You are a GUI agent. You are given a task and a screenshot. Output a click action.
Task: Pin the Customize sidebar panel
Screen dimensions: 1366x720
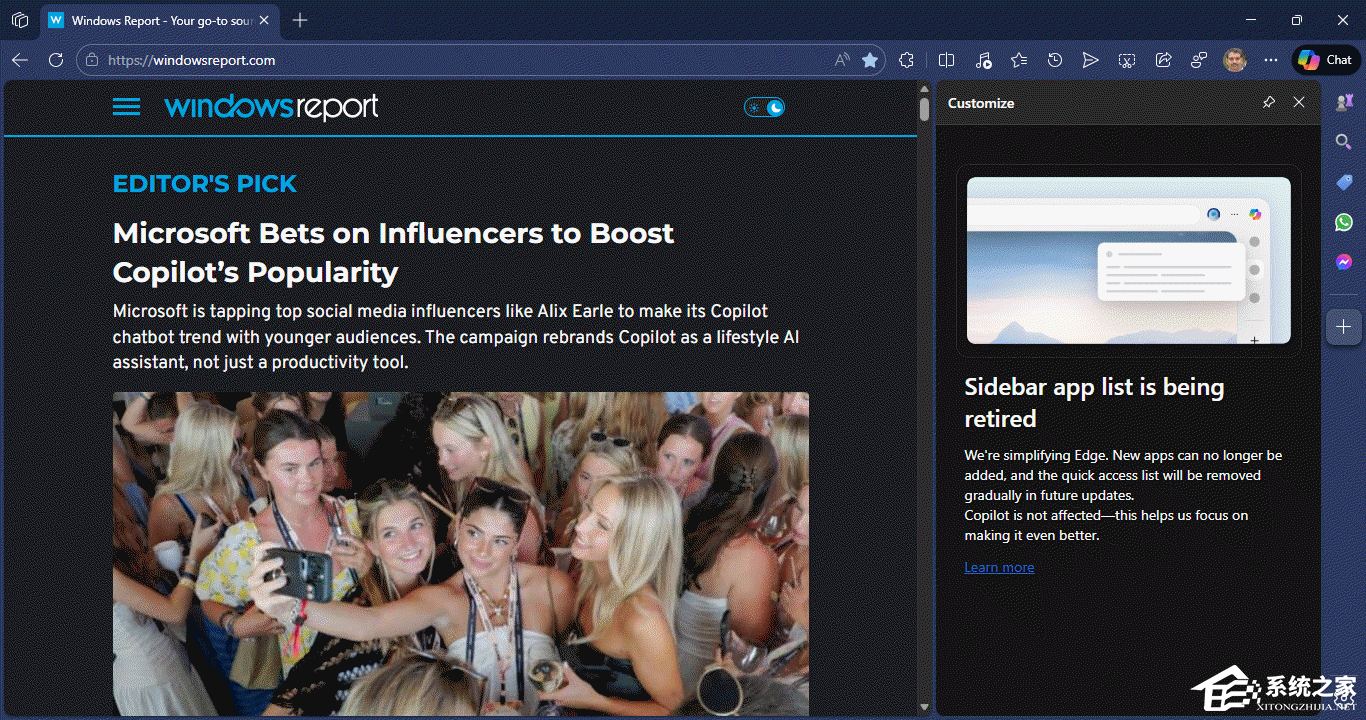[x=1268, y=102]
